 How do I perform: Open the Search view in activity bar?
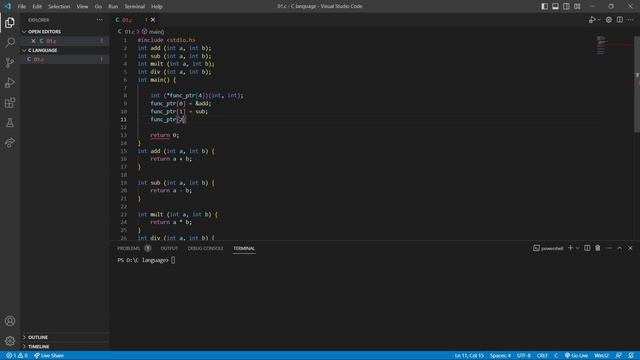pyautogui.click(x=10, y=42)
